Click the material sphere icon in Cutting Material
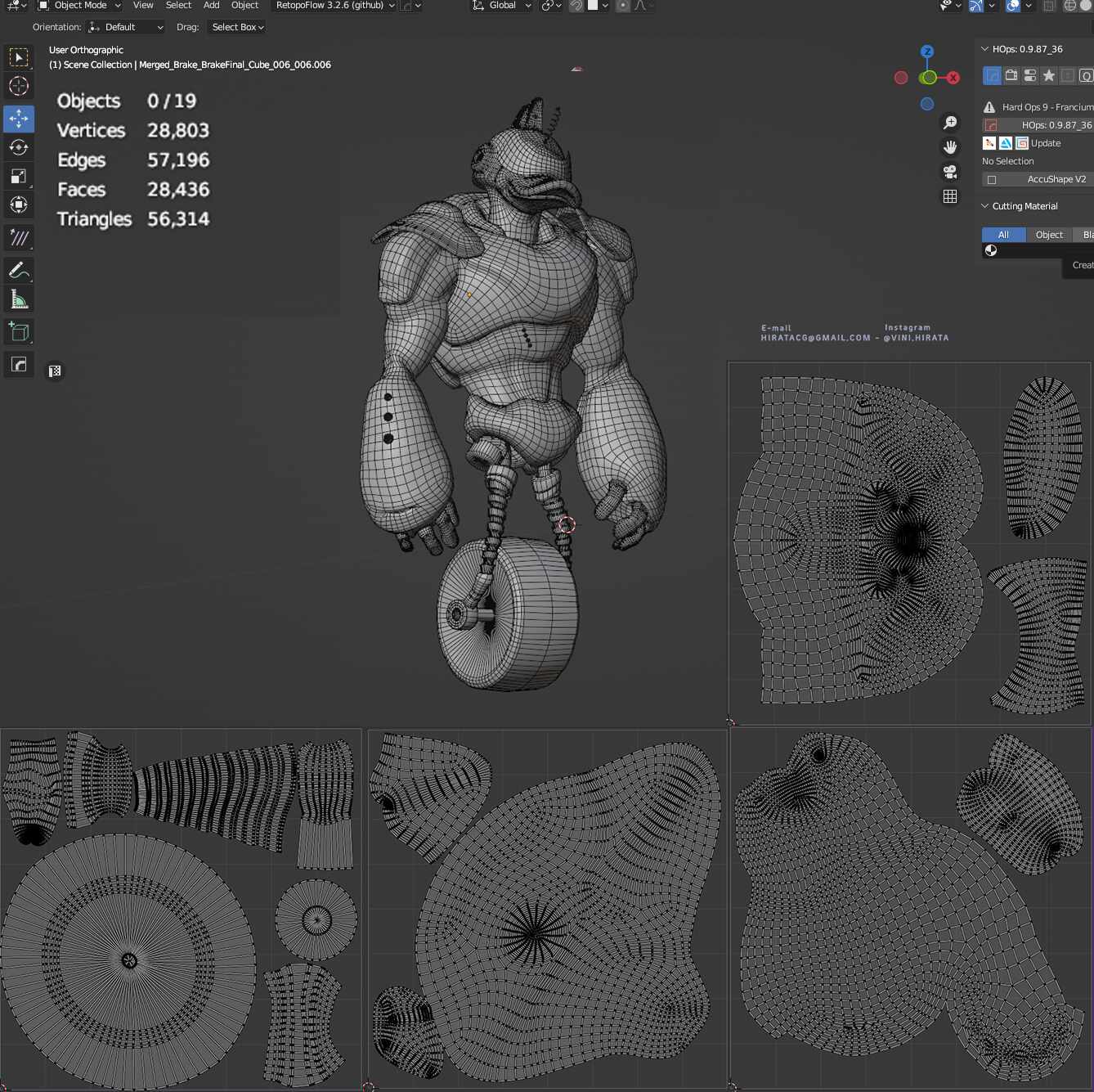The height and width of the screenshot is (1092, 1094). 991,250
